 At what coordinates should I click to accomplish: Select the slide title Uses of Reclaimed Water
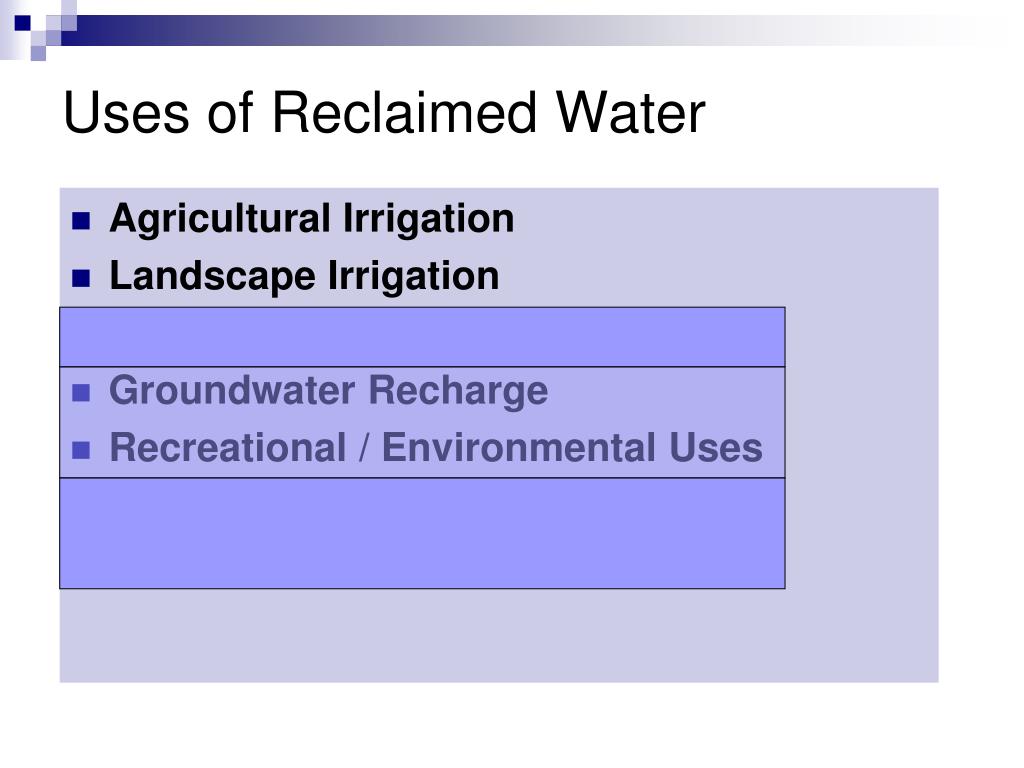tap(384, 112)
